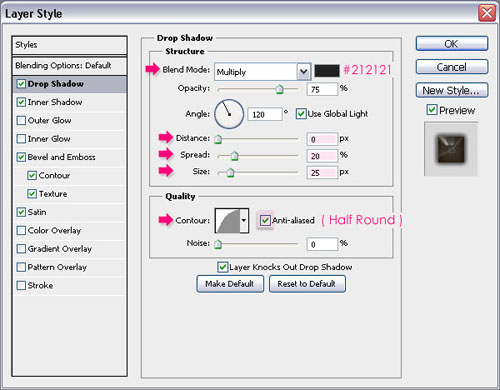Toggle Use Global Light checkbox

(301, 114)
